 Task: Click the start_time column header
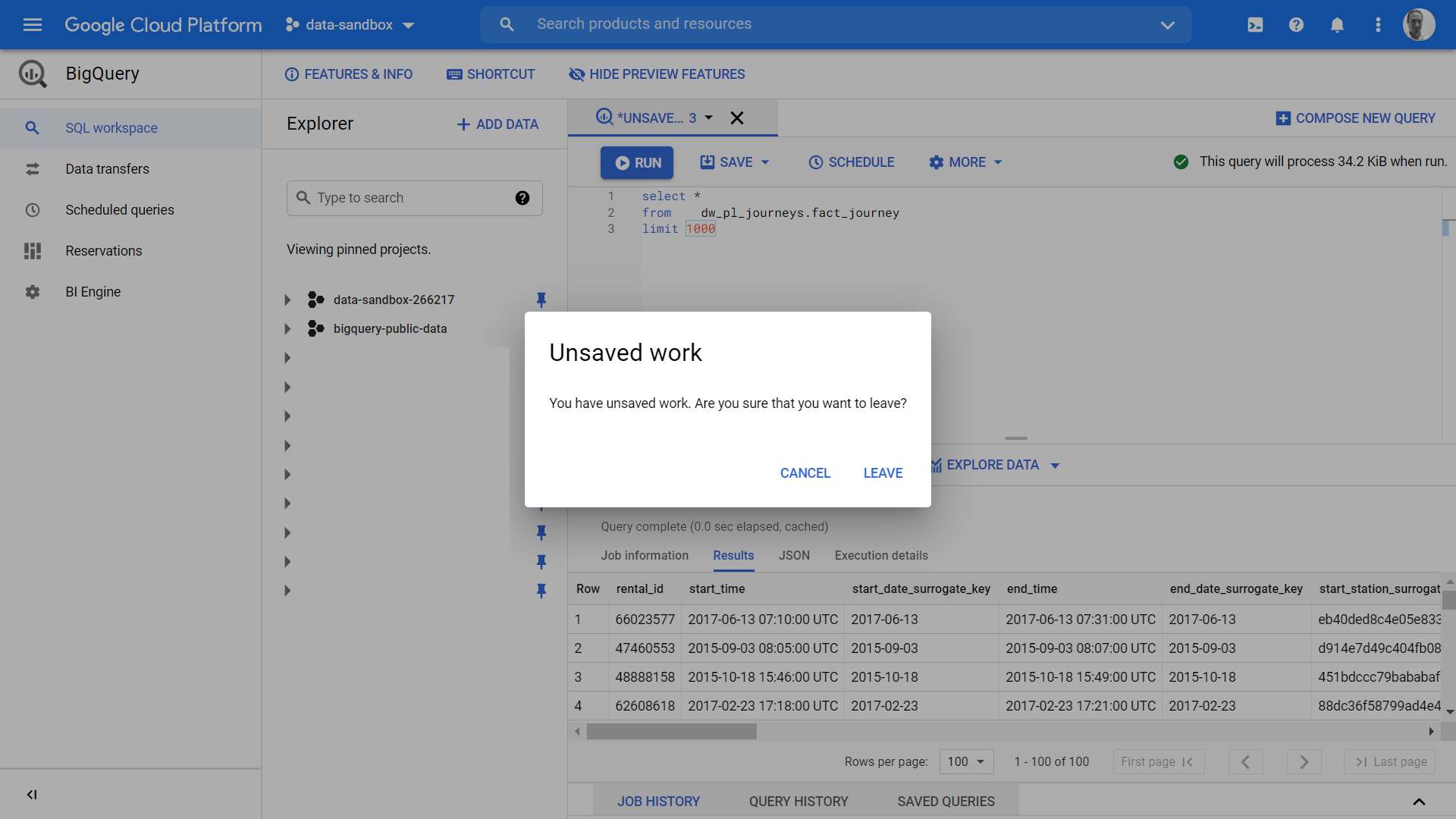pyautogui.click(x=717, y=589)
